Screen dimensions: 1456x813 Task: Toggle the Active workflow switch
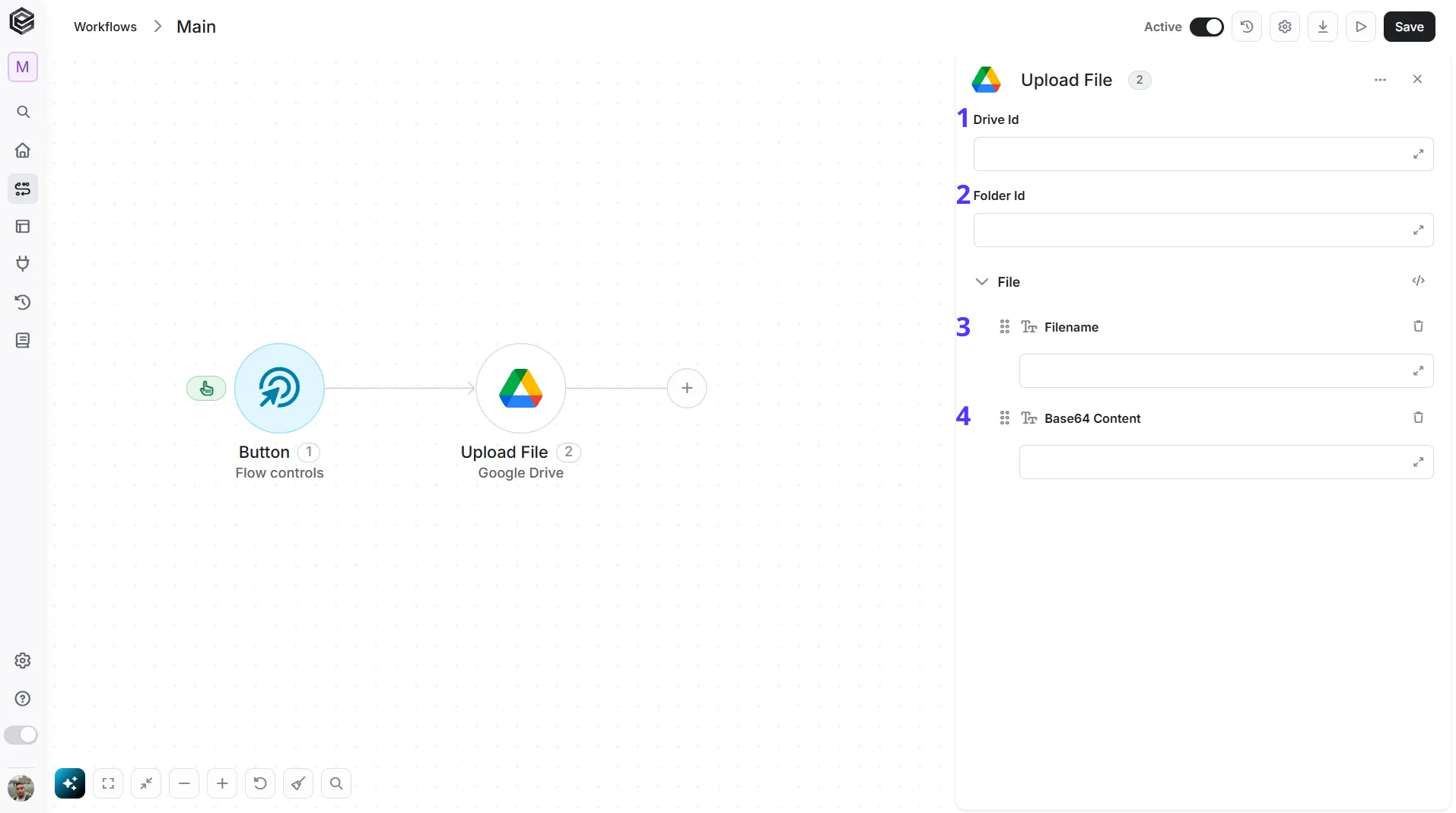(1206, 27)
